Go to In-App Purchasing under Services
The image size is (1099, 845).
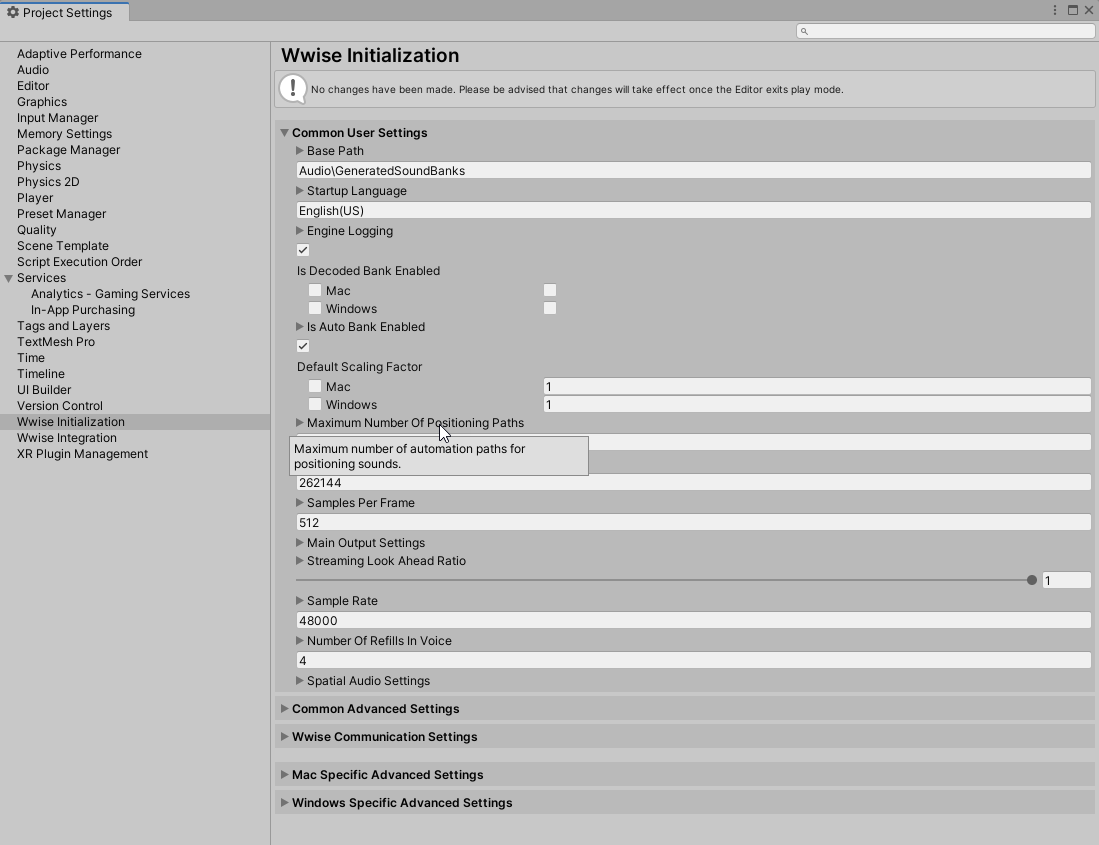pos(83,310)
